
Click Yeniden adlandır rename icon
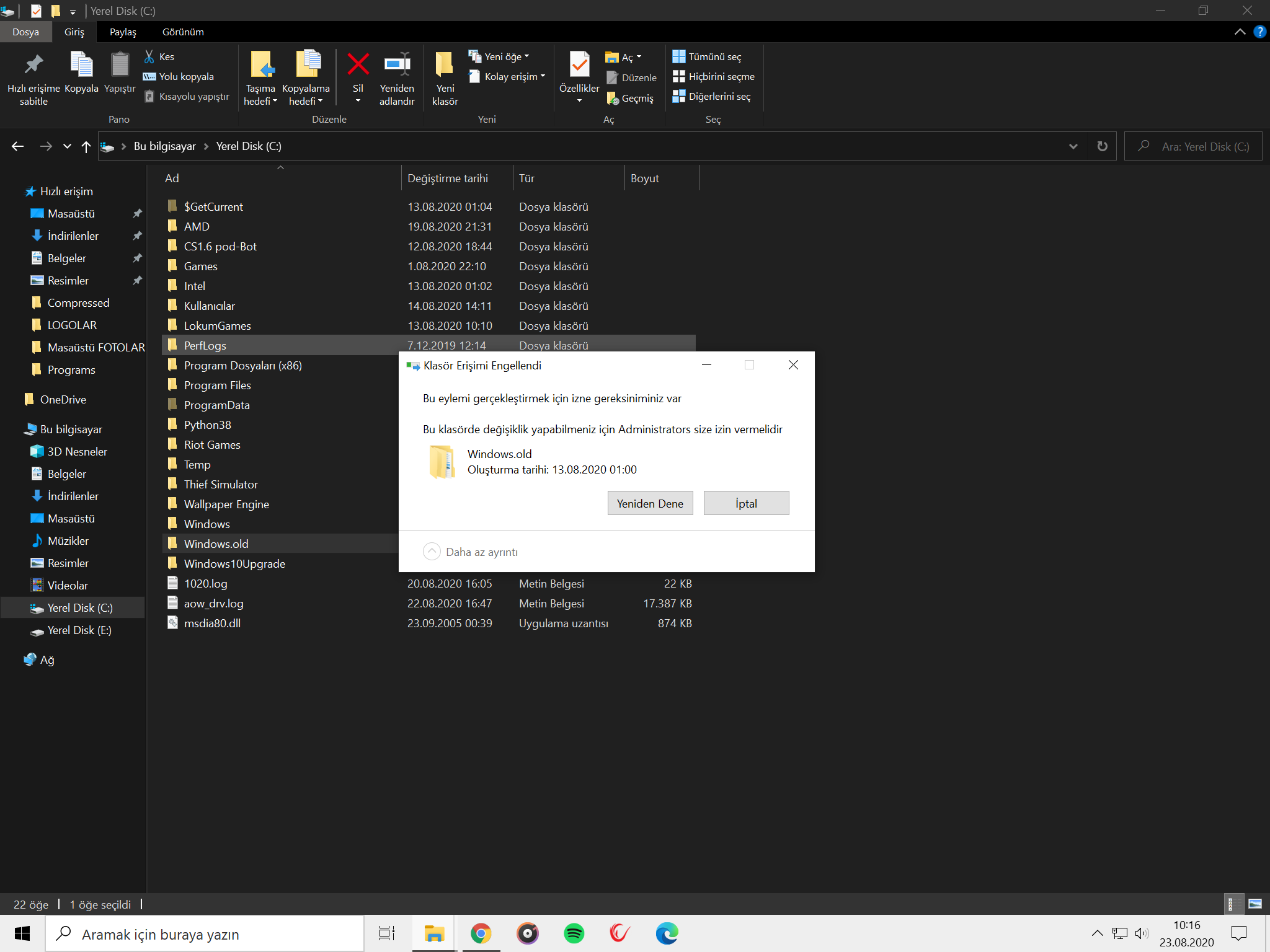[397, 65]
